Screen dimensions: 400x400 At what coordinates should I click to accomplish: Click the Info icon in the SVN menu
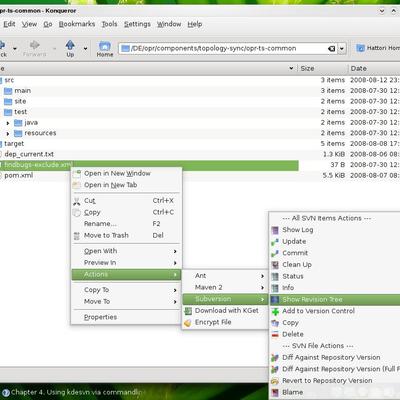click(x=275, y=288)
